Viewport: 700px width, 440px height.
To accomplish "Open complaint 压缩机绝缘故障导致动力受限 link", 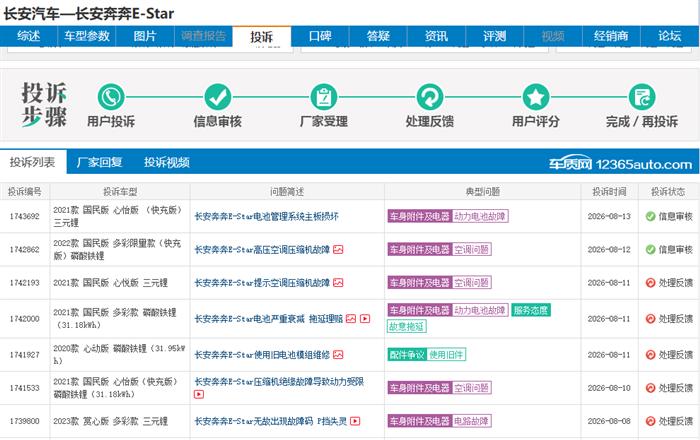I will click(279, 382).
